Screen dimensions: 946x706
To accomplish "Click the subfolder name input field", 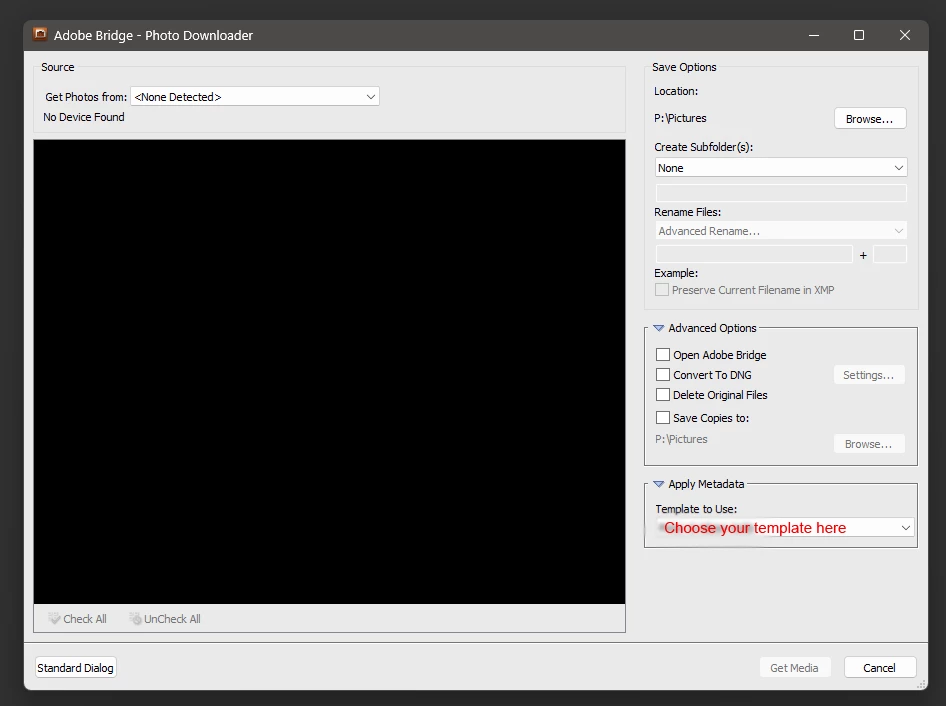I will pos(781,193).
